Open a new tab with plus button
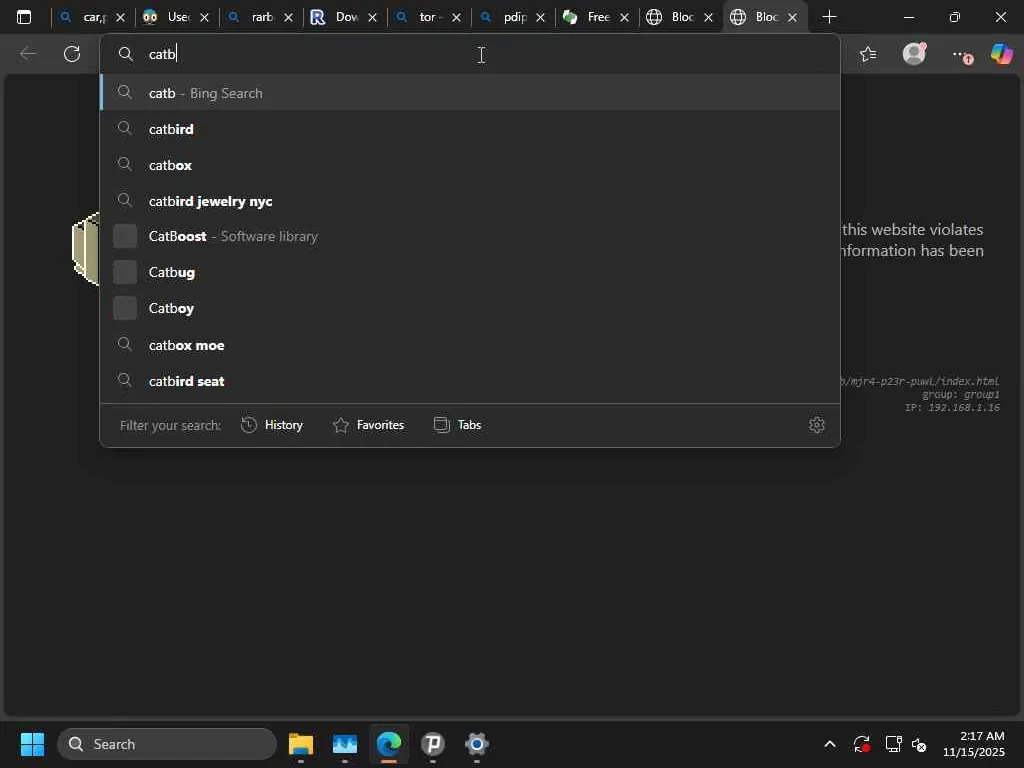The height and width of the screenshot is (768, 1024). [x=829, y=17]
